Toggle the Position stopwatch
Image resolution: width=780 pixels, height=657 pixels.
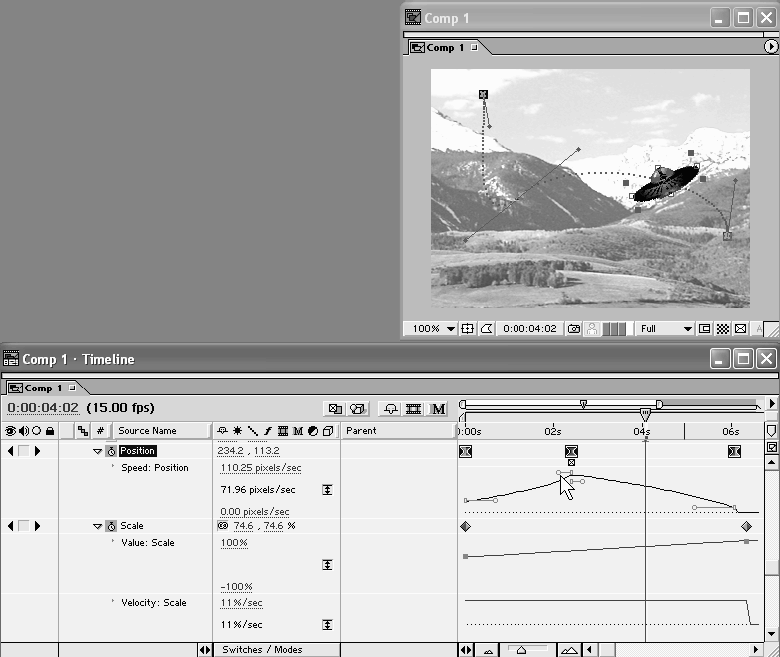click(112, 451)
